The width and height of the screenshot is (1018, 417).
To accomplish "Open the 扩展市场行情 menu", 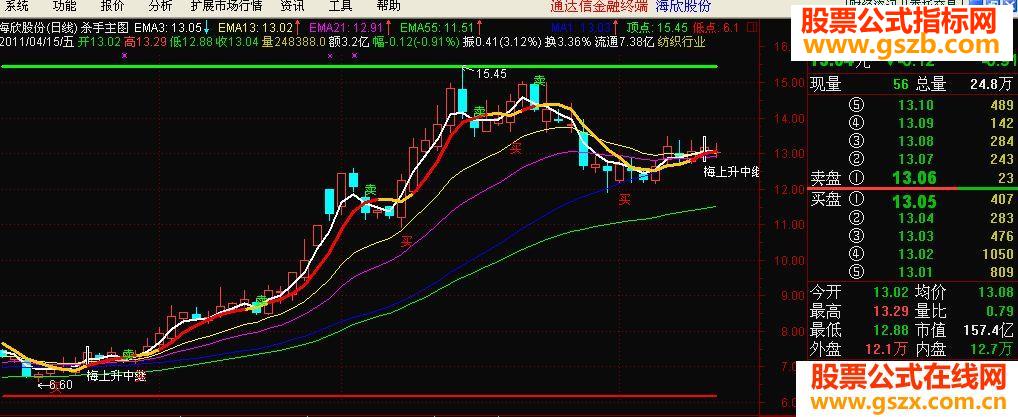I will (227, 6).
